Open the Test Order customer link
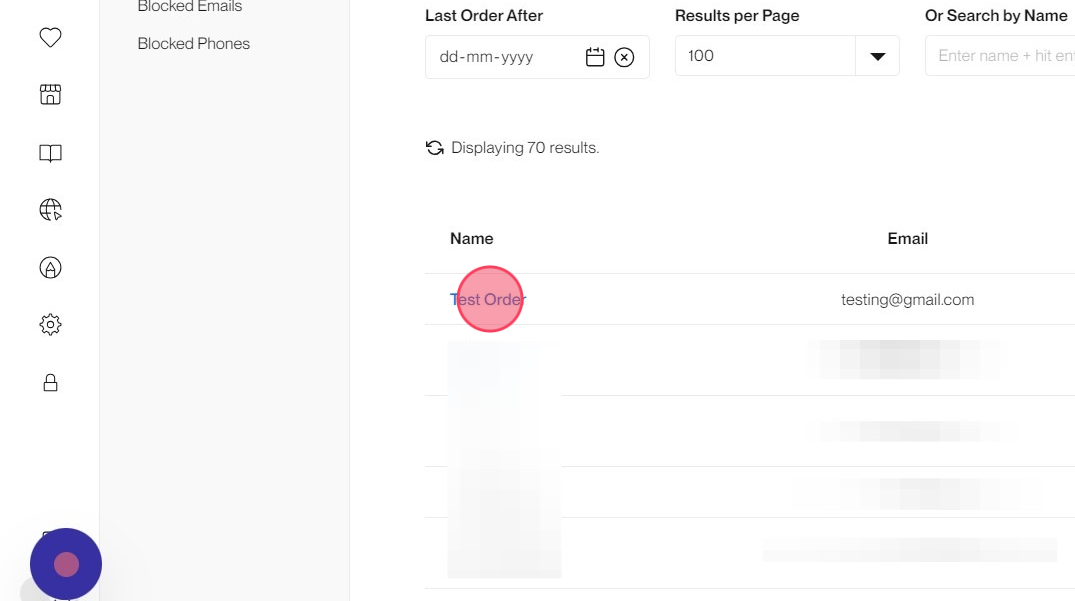 (488, 299)
